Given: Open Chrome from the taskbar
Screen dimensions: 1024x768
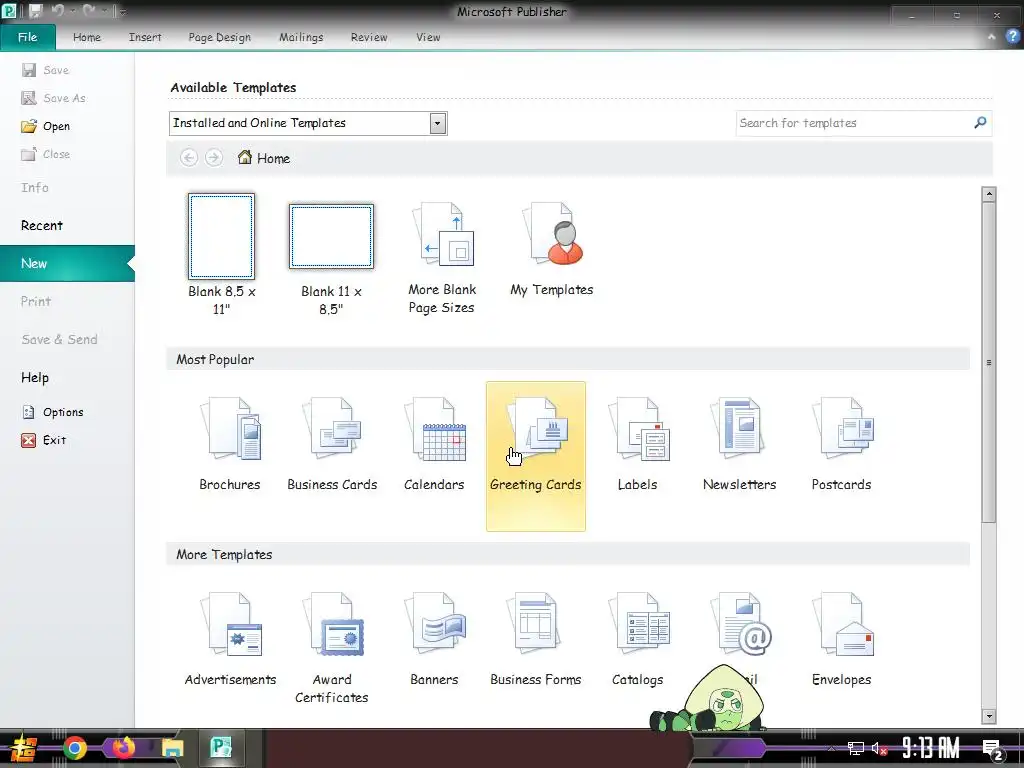Looking at the screenshot, I should [74, 748].
